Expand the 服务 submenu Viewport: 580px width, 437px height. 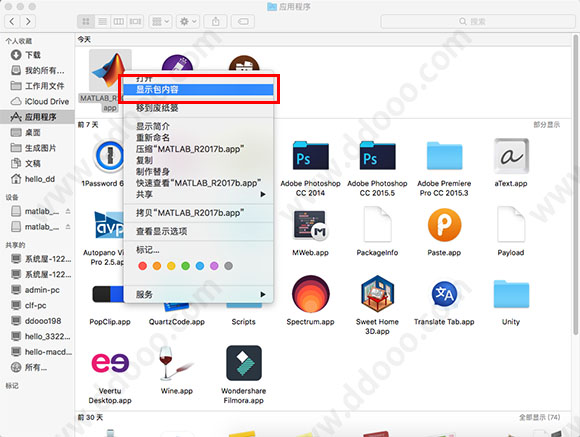(199, 295)
